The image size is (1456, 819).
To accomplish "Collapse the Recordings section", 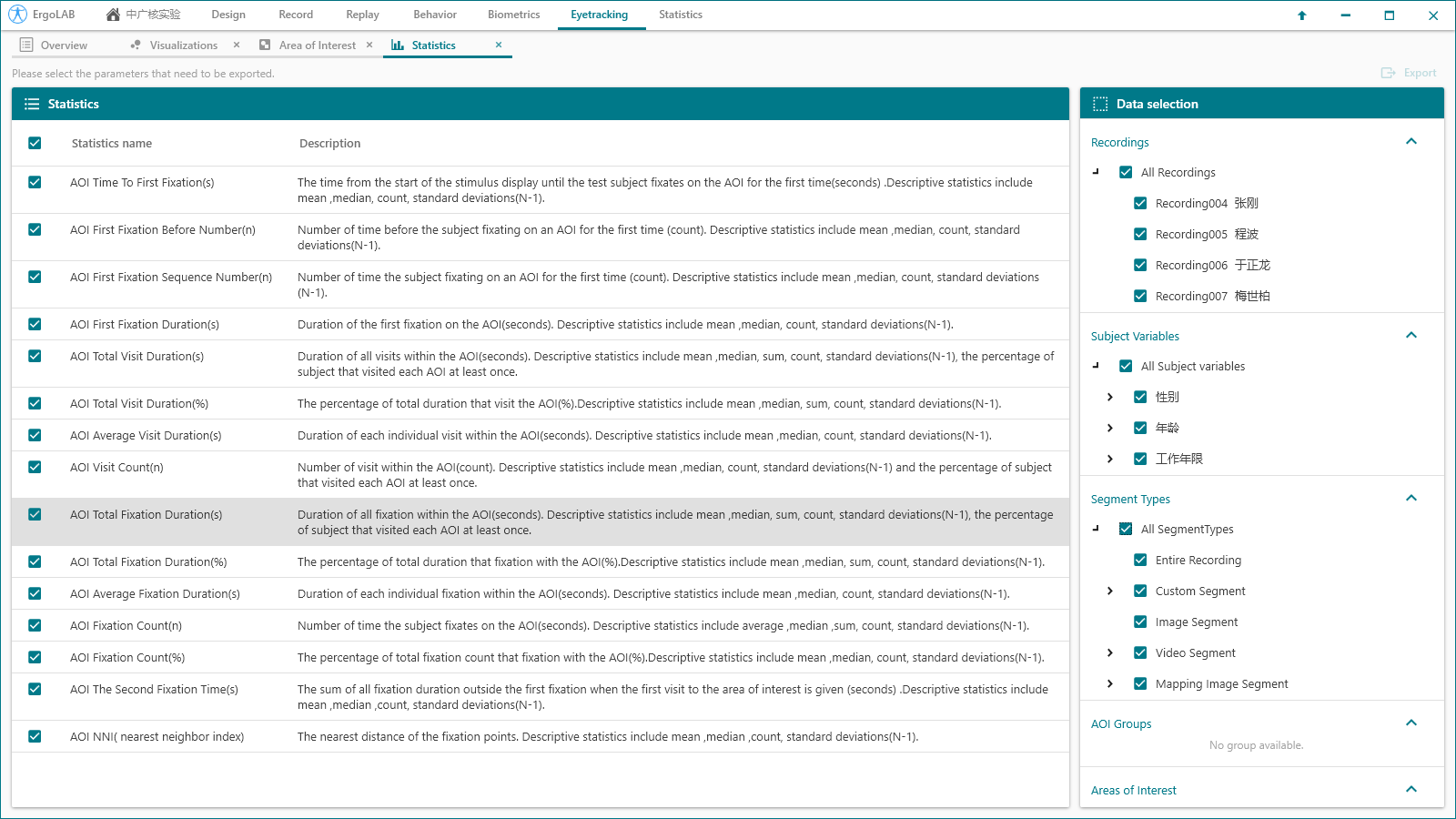I will point(1411,142).
